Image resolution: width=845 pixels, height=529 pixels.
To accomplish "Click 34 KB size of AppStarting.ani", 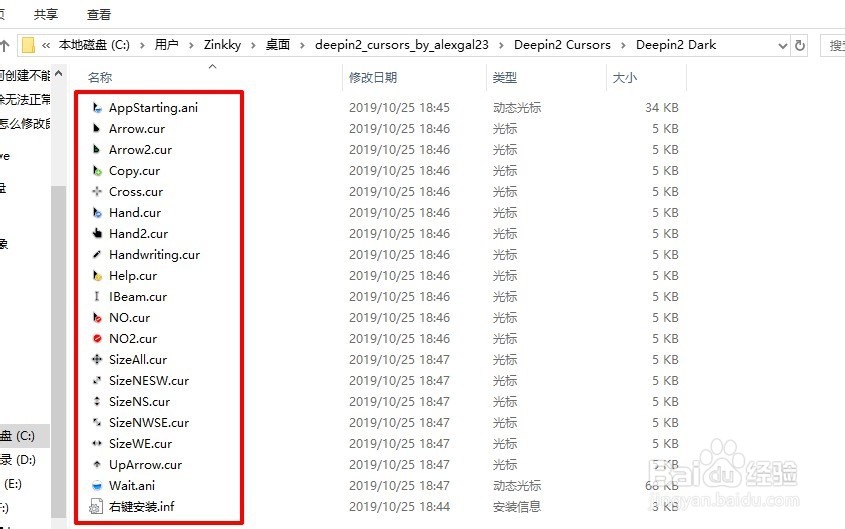I will 661,108.
